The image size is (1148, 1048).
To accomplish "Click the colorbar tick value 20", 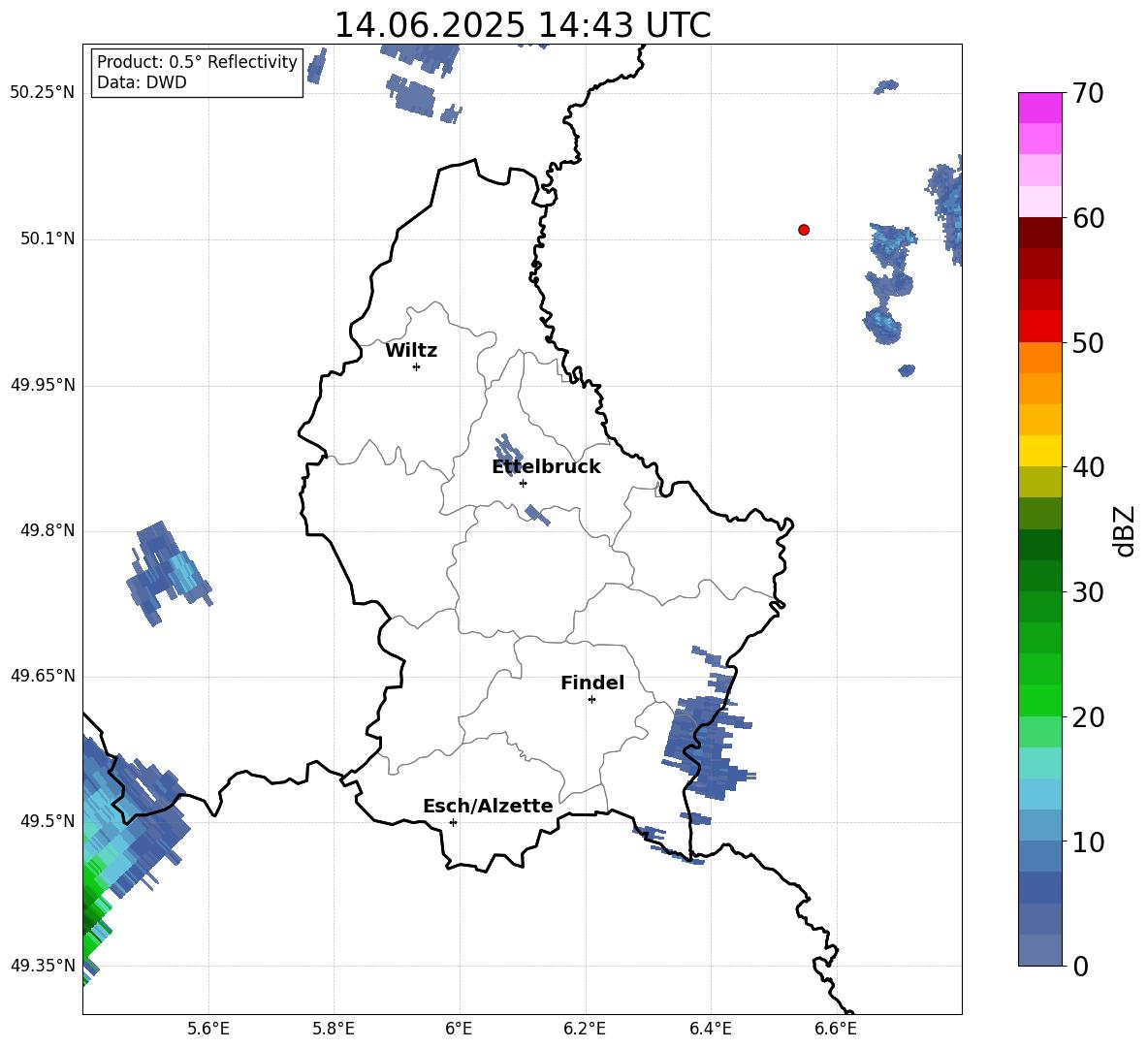I will pyautogui.click(x=1088, y=717).
